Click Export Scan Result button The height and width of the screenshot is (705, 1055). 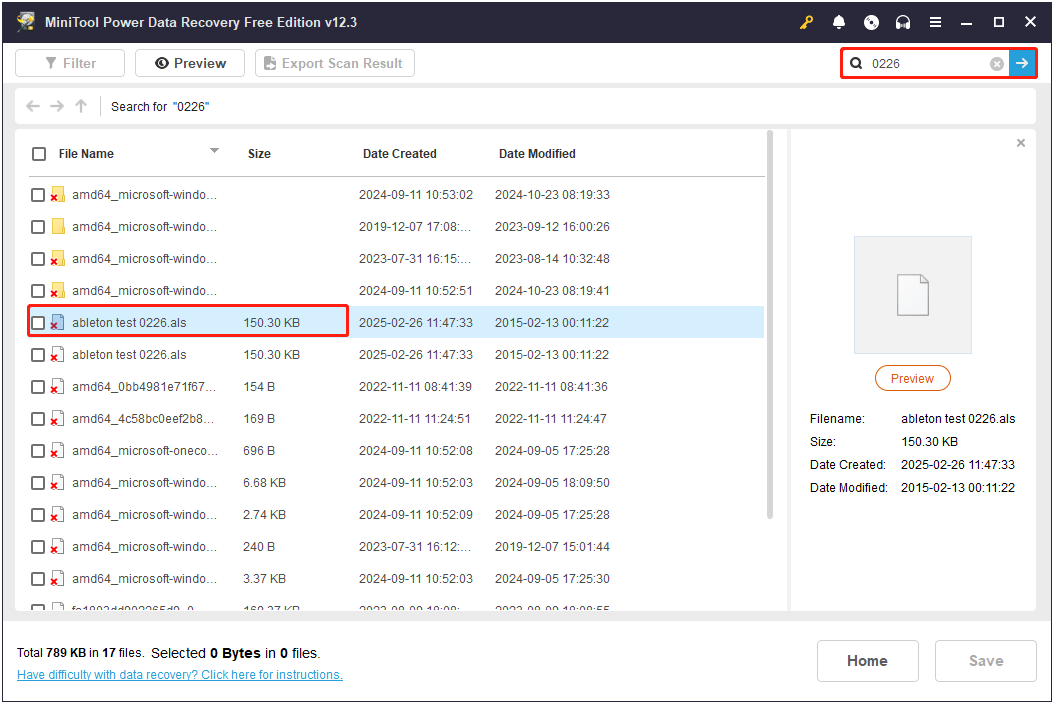pos(334,63)
